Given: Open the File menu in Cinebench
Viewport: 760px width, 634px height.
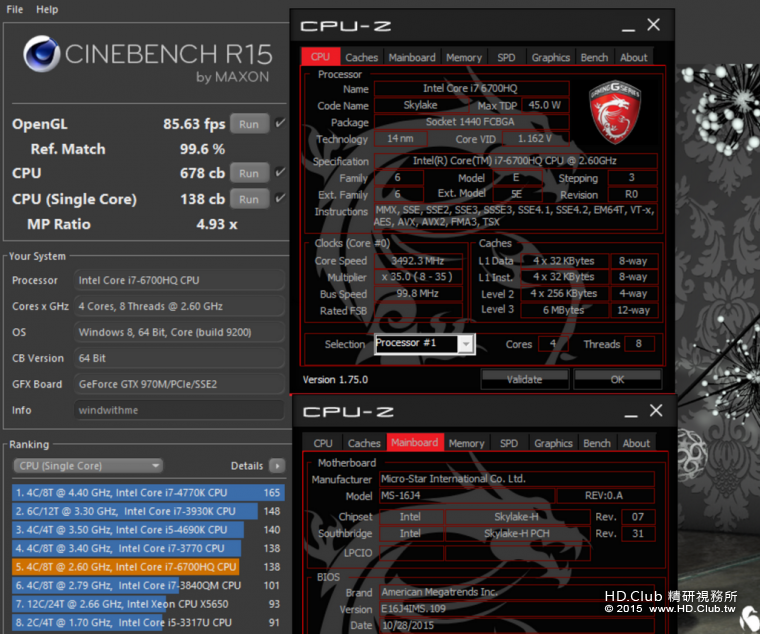Looking at the screenshot, I should click(15, 9).
